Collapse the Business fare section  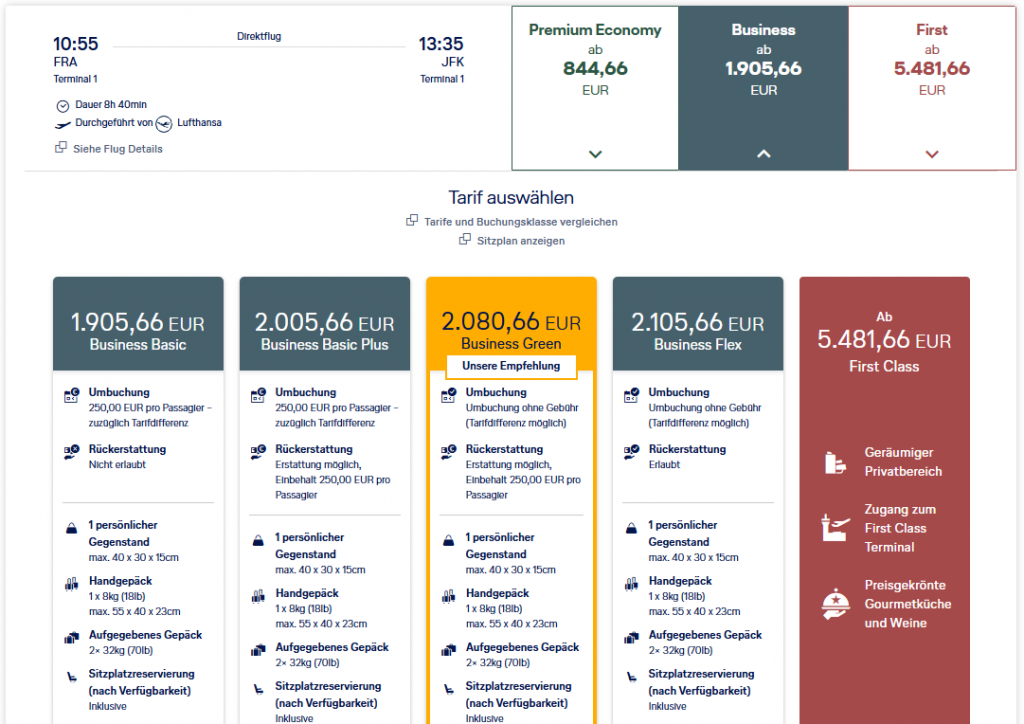point(763,153)
